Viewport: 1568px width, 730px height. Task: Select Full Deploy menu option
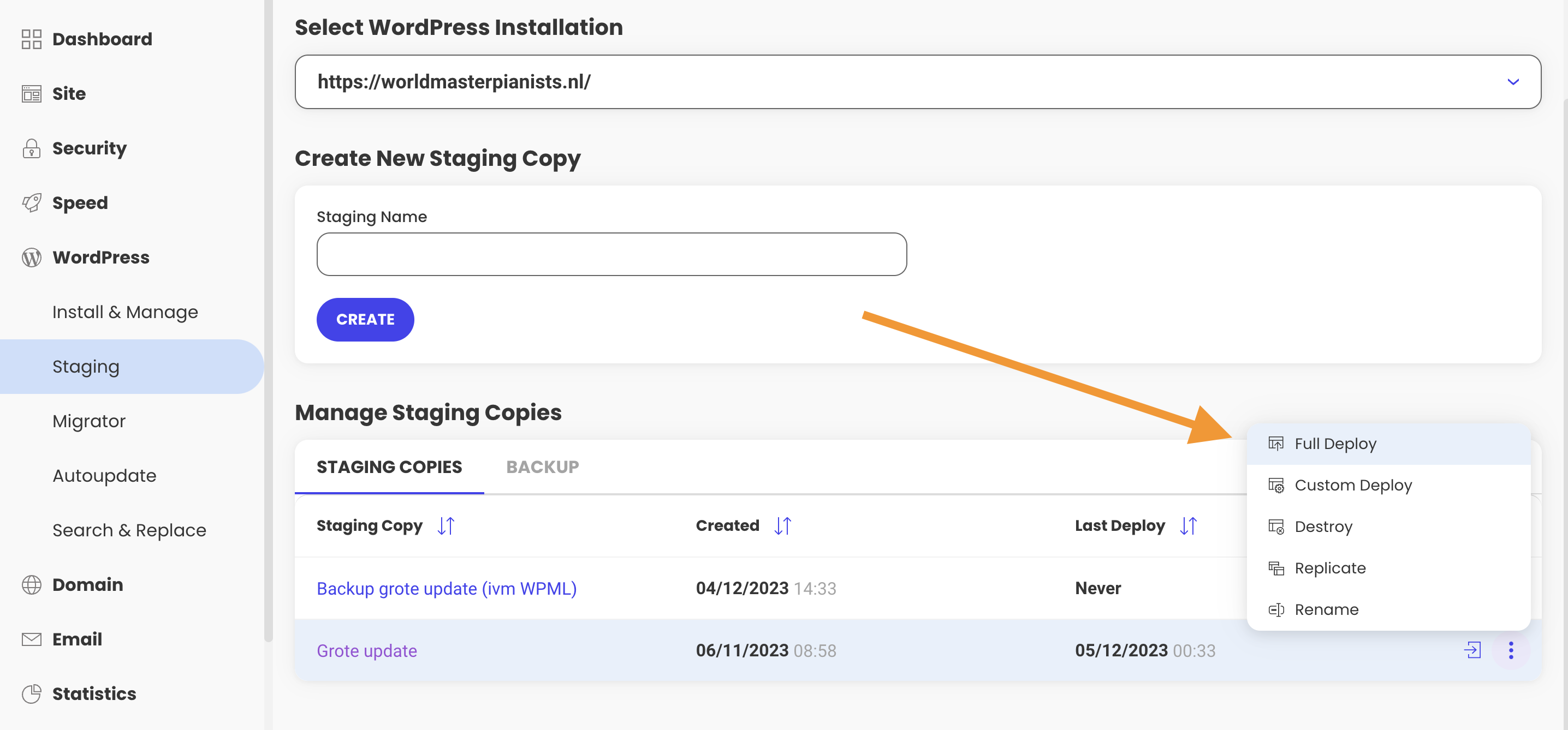coord(1388,444)
